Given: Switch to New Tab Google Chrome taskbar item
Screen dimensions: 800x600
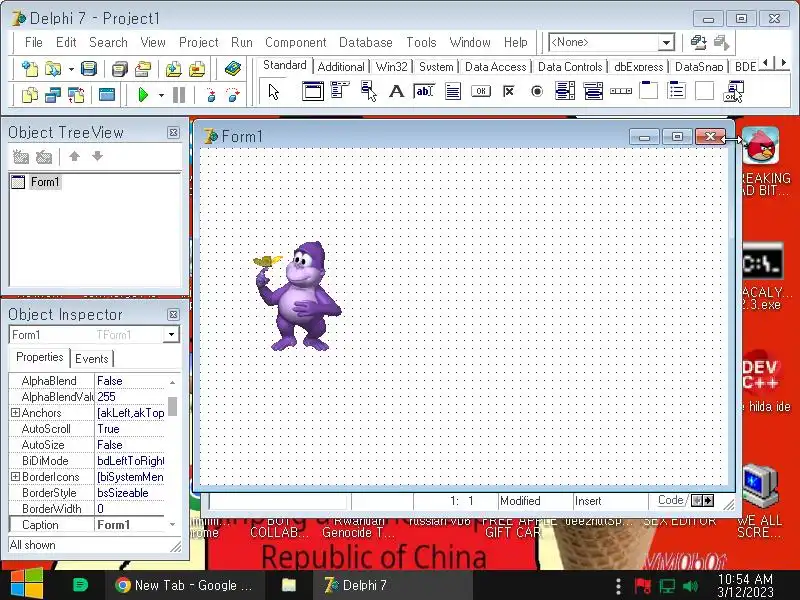Looking at the screenshot, I should (184, 585).
